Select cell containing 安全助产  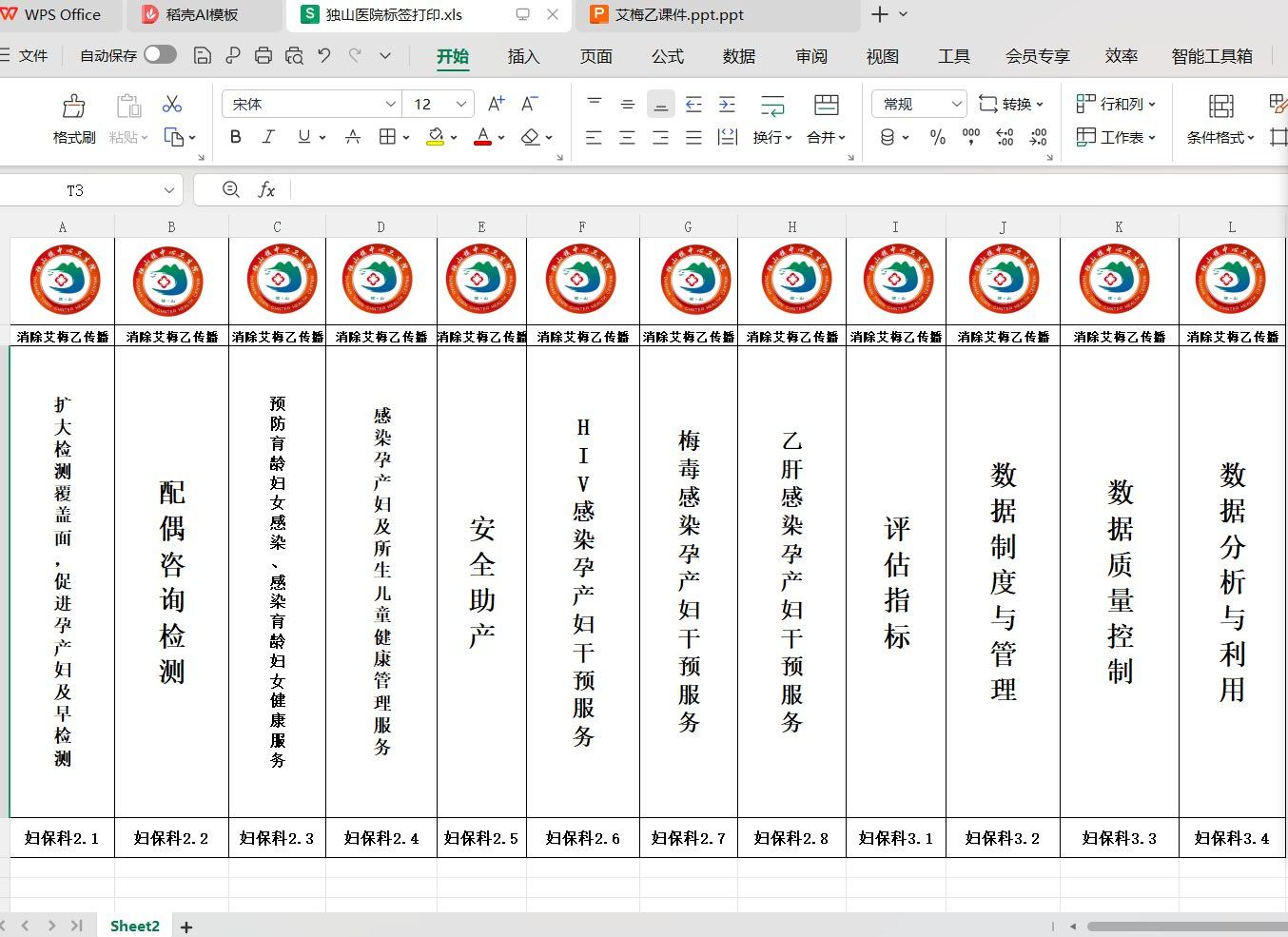pyautogui.click(x=481, y=581)
